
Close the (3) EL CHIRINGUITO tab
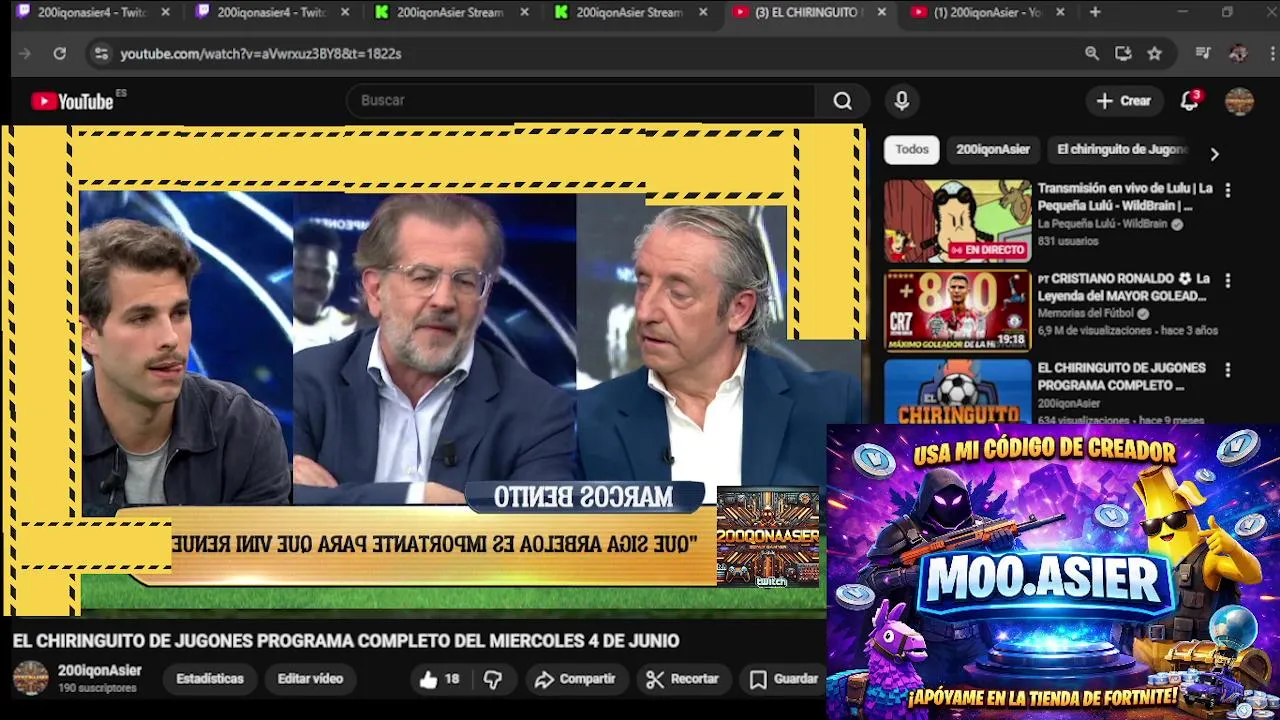[881, 12]
